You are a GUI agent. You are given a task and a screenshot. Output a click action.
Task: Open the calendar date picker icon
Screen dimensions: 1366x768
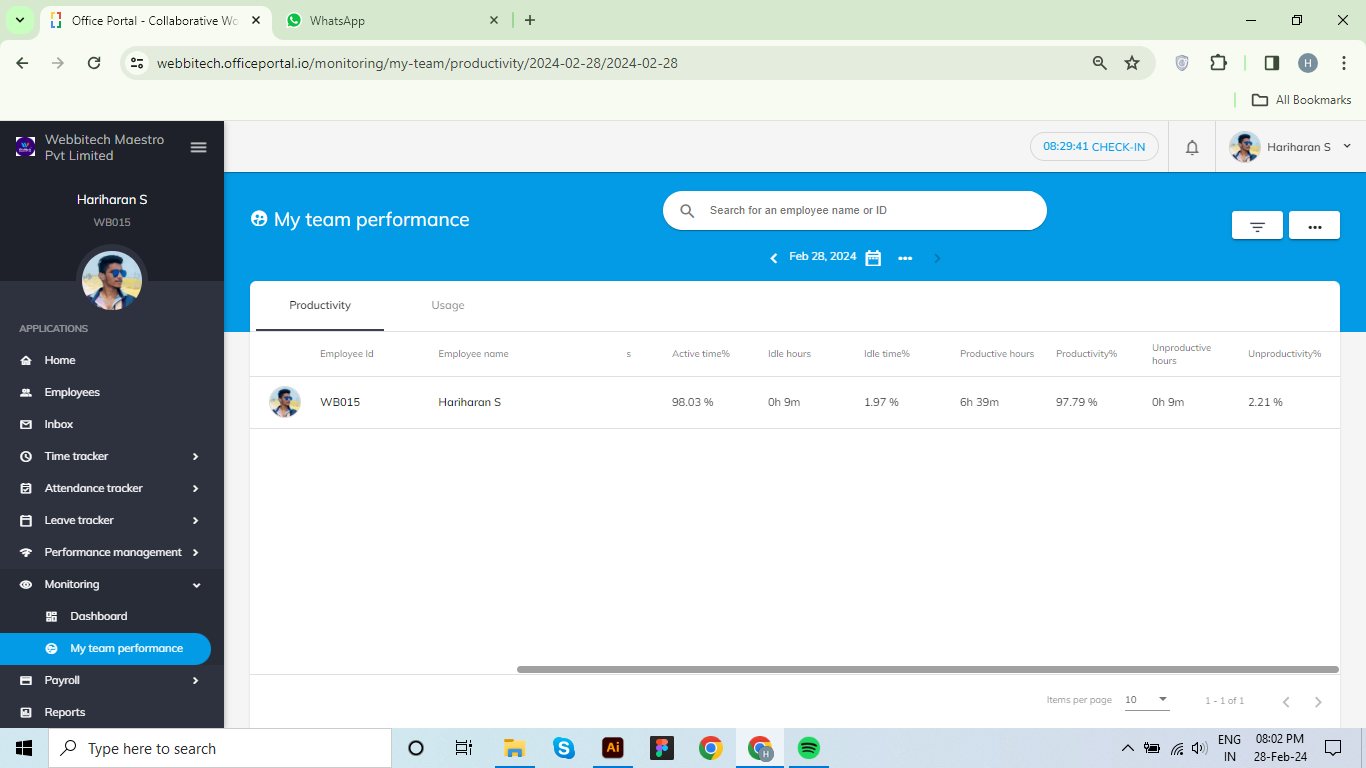(873, 258)
